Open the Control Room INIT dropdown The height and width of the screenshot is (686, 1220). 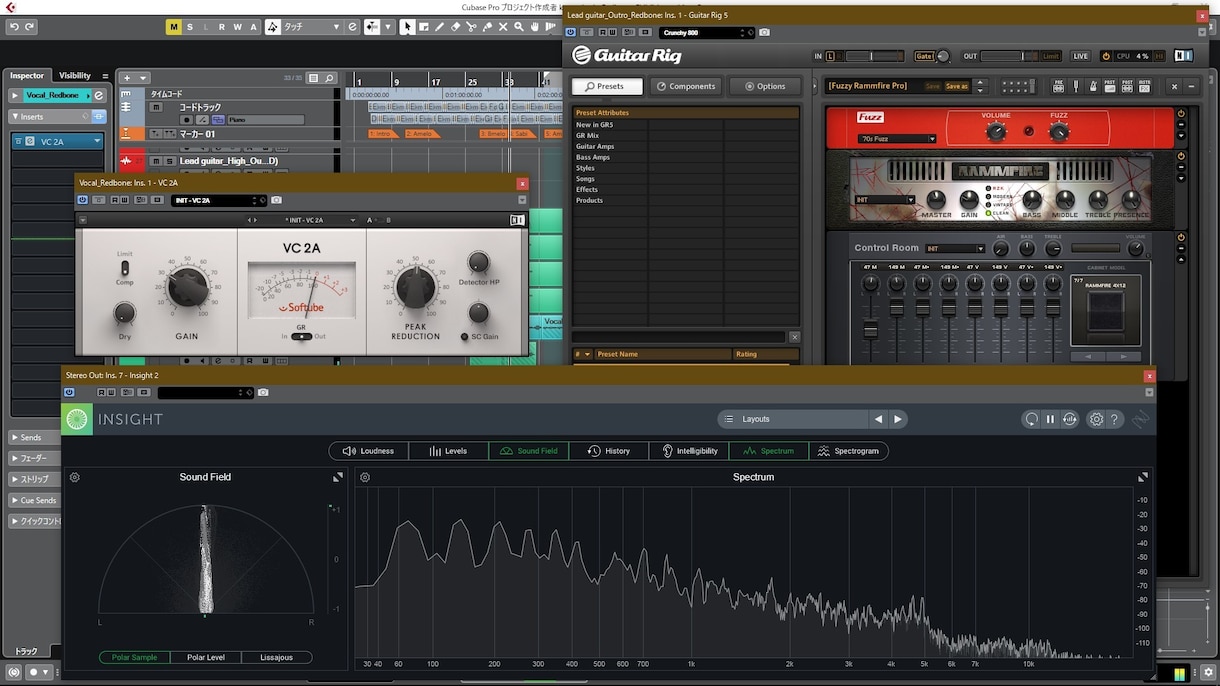(955, 248)
